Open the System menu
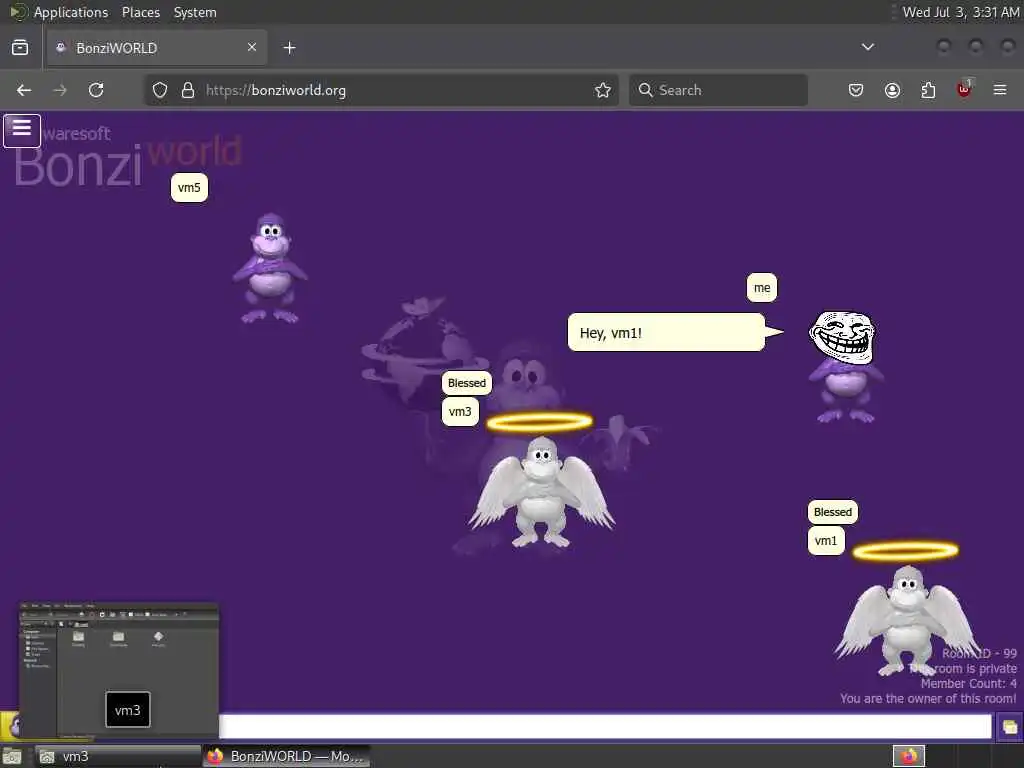Image resolution: width=1024 pixels, height=768 pixels. click(195, 12)
